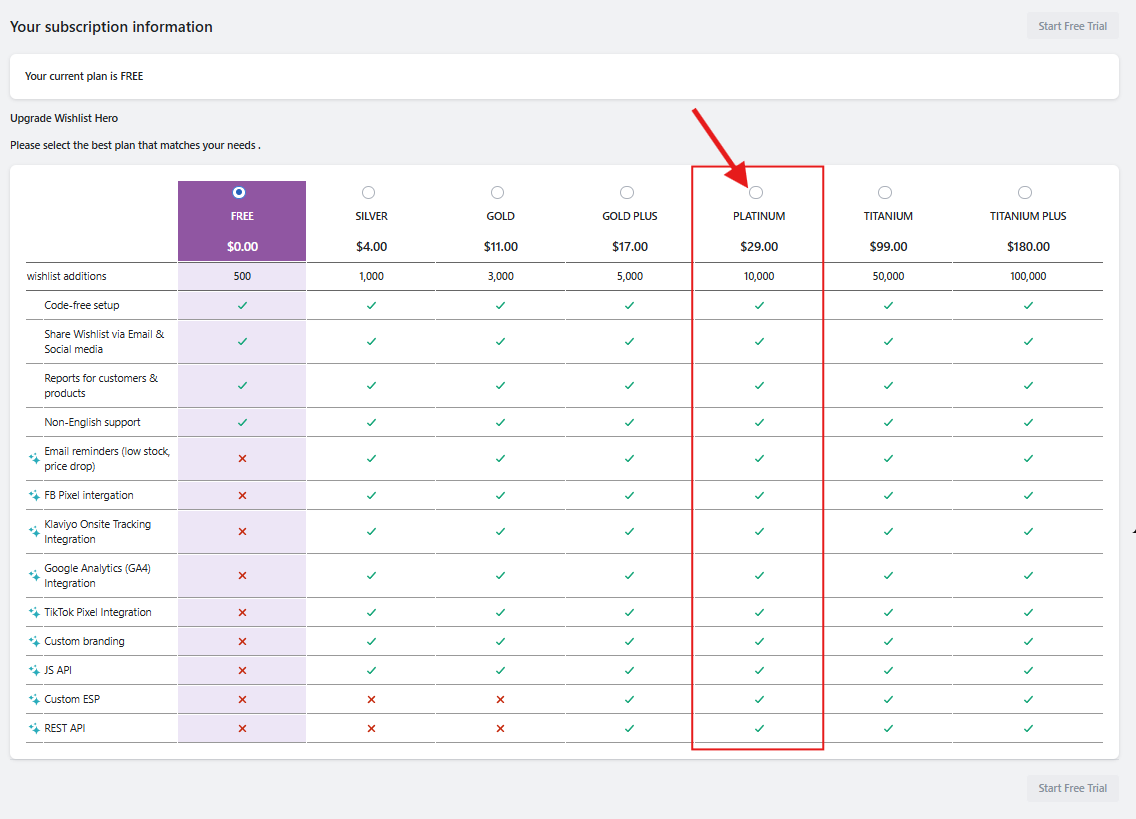Click the sparkle icon beside Klaviyo Onsite Tracking

coord(34,531)
